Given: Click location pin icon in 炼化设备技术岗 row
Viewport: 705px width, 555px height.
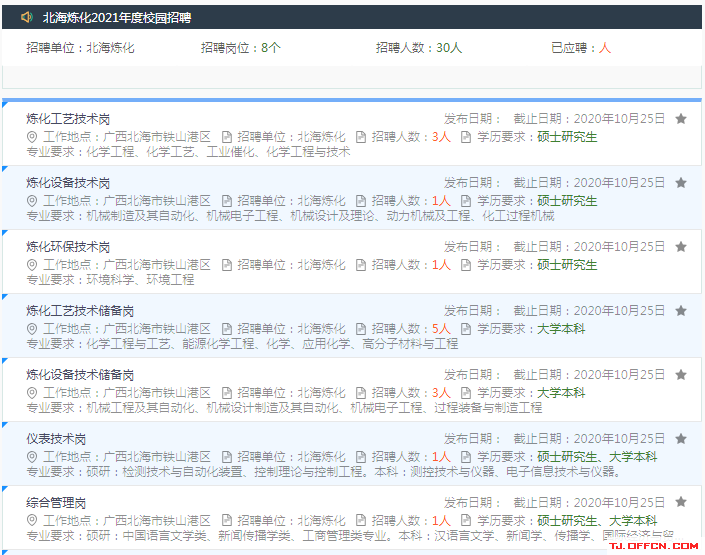Looking at the screenshot, I should click(x=31, y=201).
